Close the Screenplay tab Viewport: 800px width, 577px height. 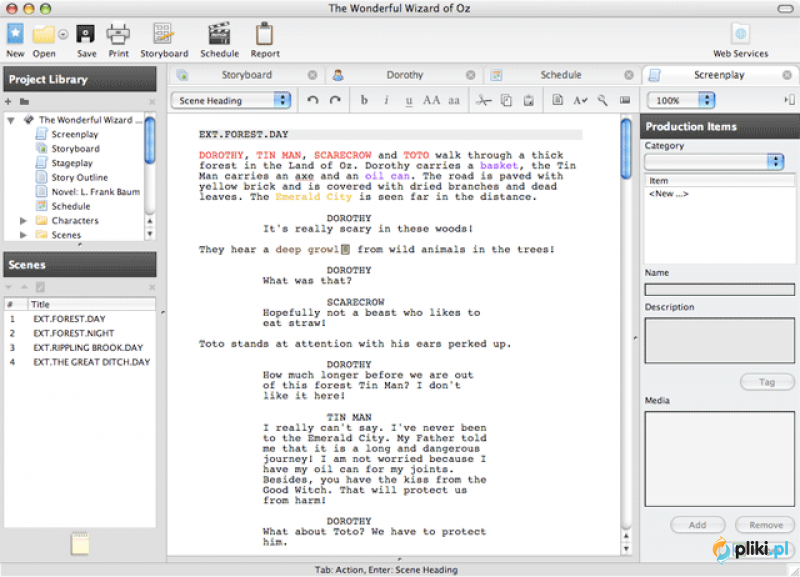[787, 75]
